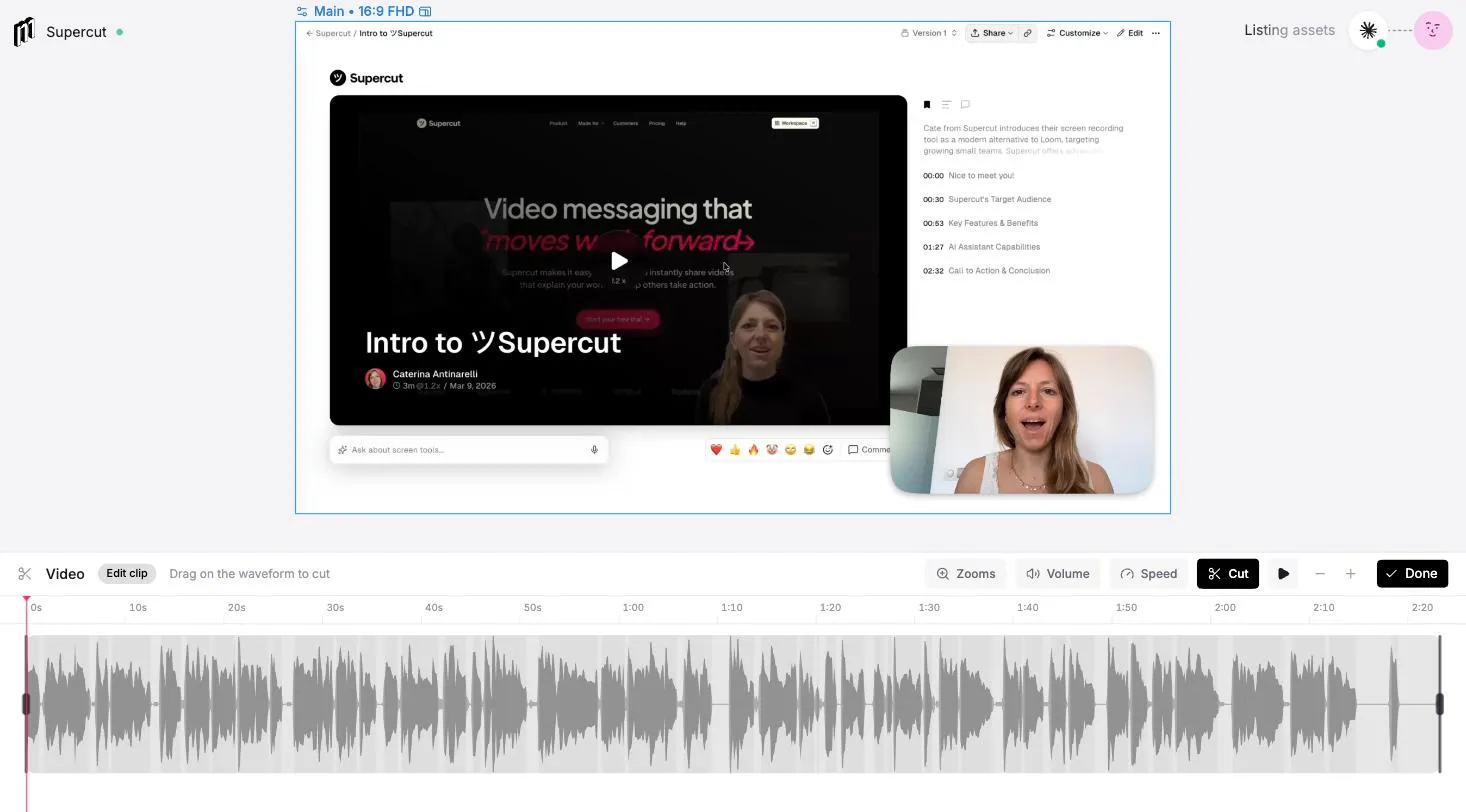Click the microphone icon in ask field
This screenshot has width=1466, height=812.
click(594, 450)
